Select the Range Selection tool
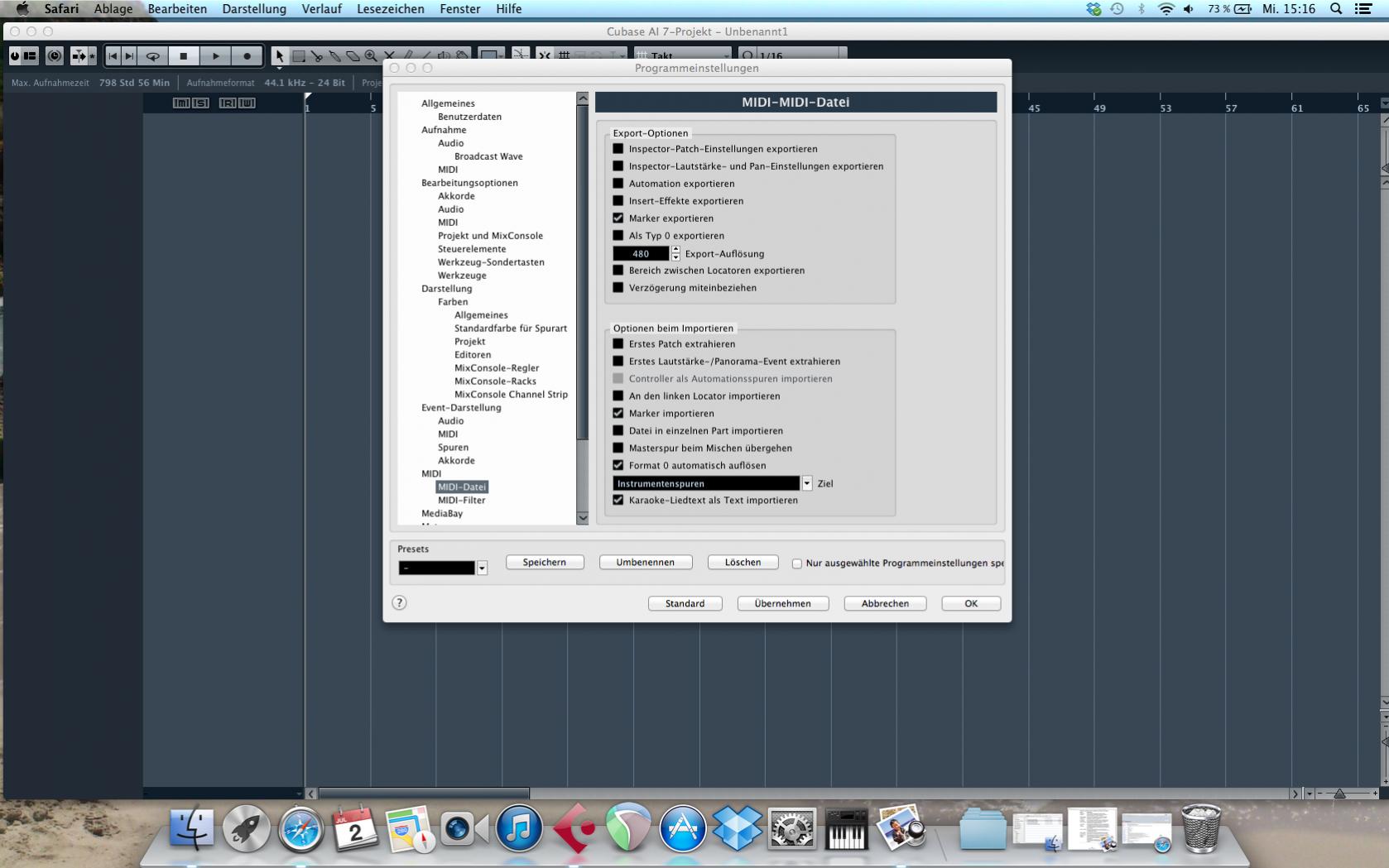Screen dimensions: 1389x868 (x=299, y=56)
